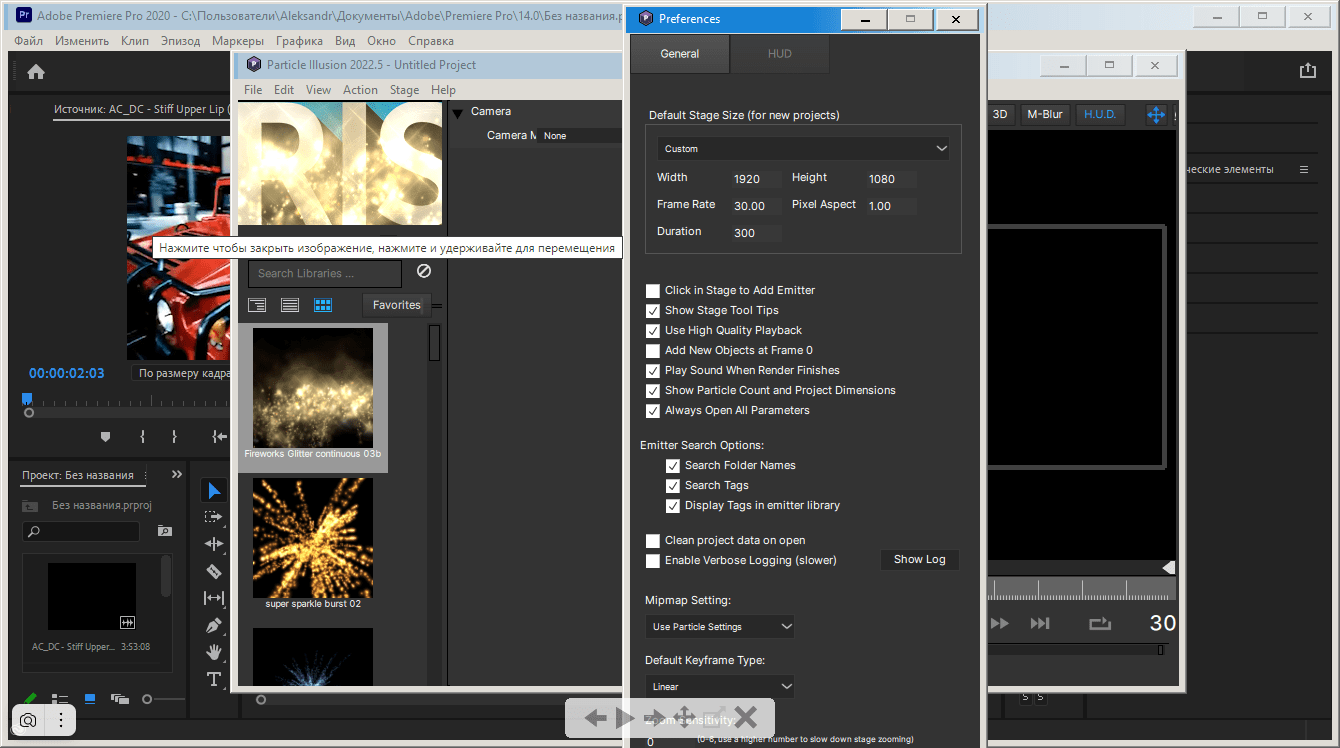Collapse the Camera section triangle
Image resolution: width=1340 pixels, height=748 pixels.
pos(457,114)
